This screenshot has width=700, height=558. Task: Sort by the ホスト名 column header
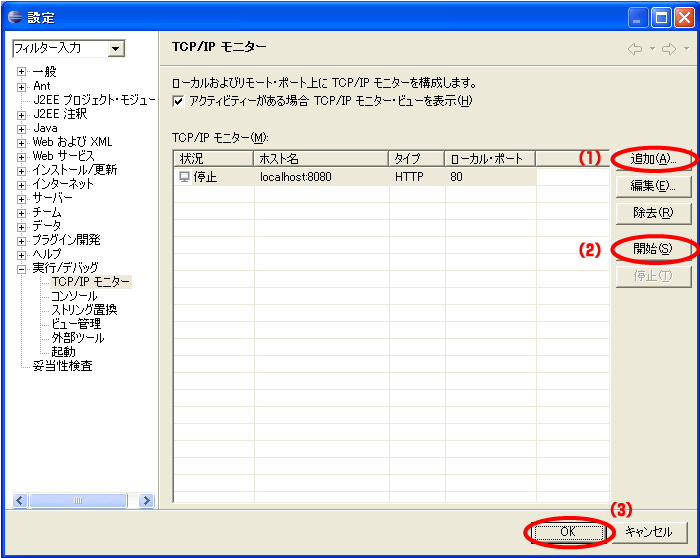pos(321,159)
